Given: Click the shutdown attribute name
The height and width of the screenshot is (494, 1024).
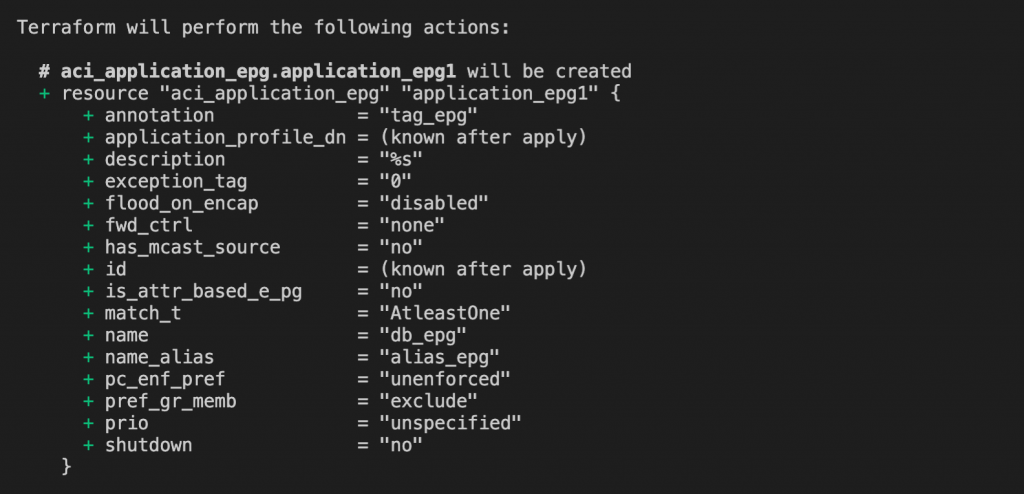Looking at the screenshot, I should (148, 445).
